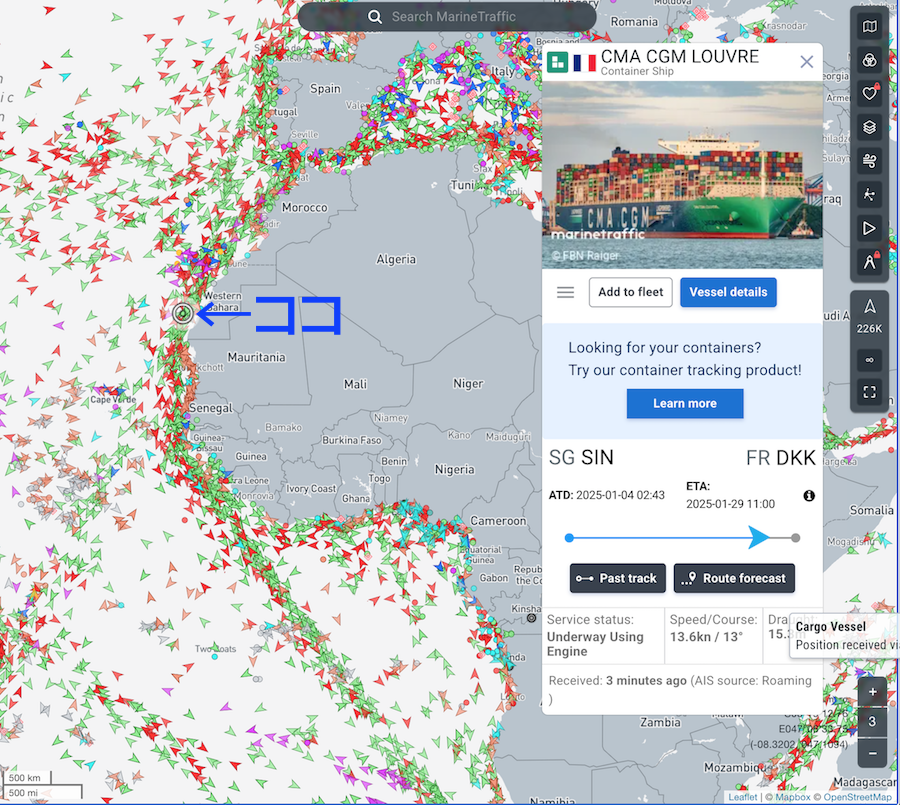Open the vessel filters icon

tap(870, 60)
